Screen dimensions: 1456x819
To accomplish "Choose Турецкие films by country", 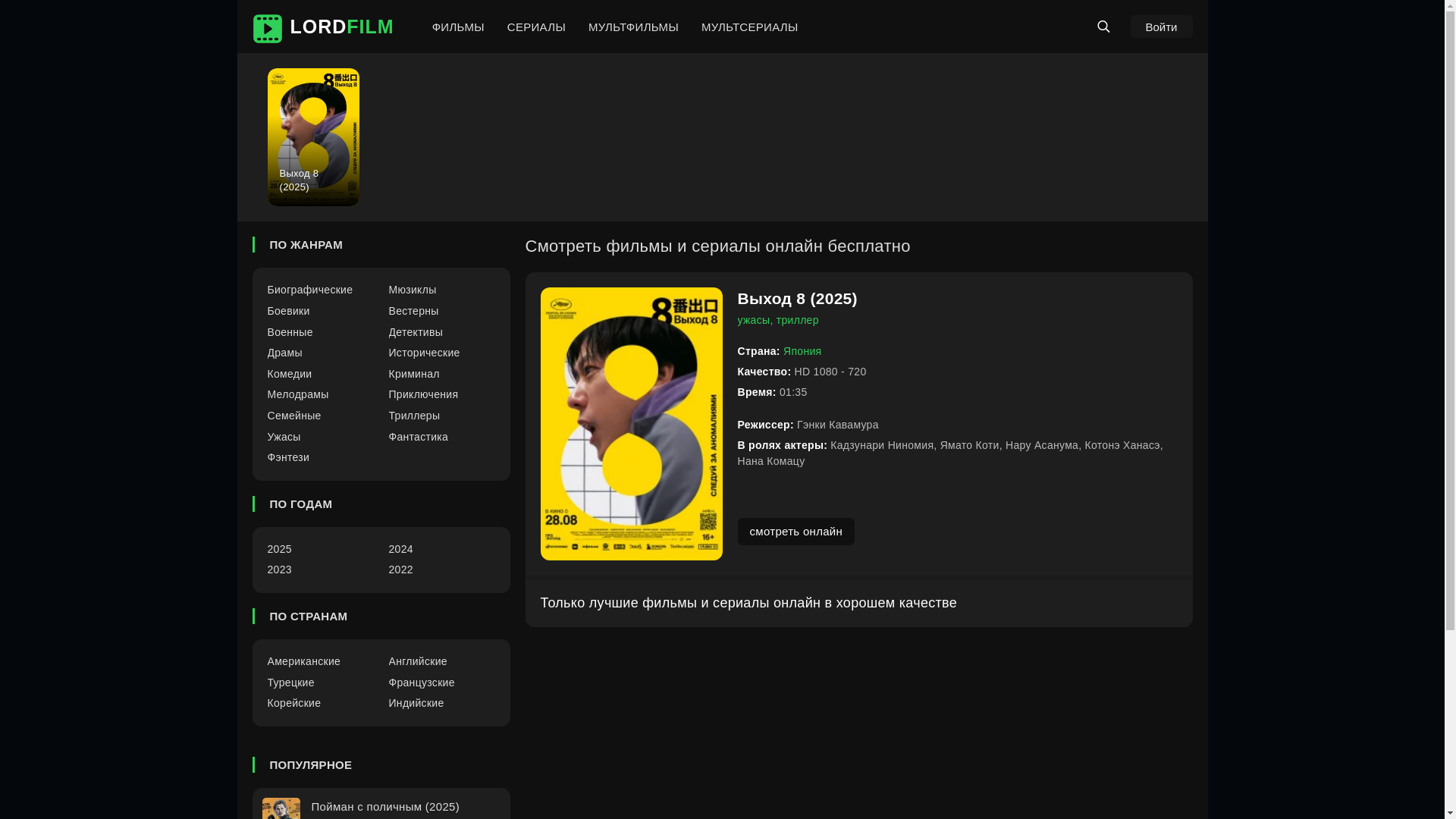I will tap(290, 682).
